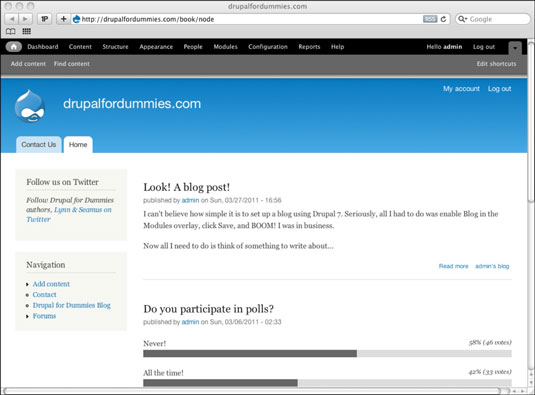Screen dimensions: 535x395
Task: Click the Find content shortcut
Action: pos(72,64)
